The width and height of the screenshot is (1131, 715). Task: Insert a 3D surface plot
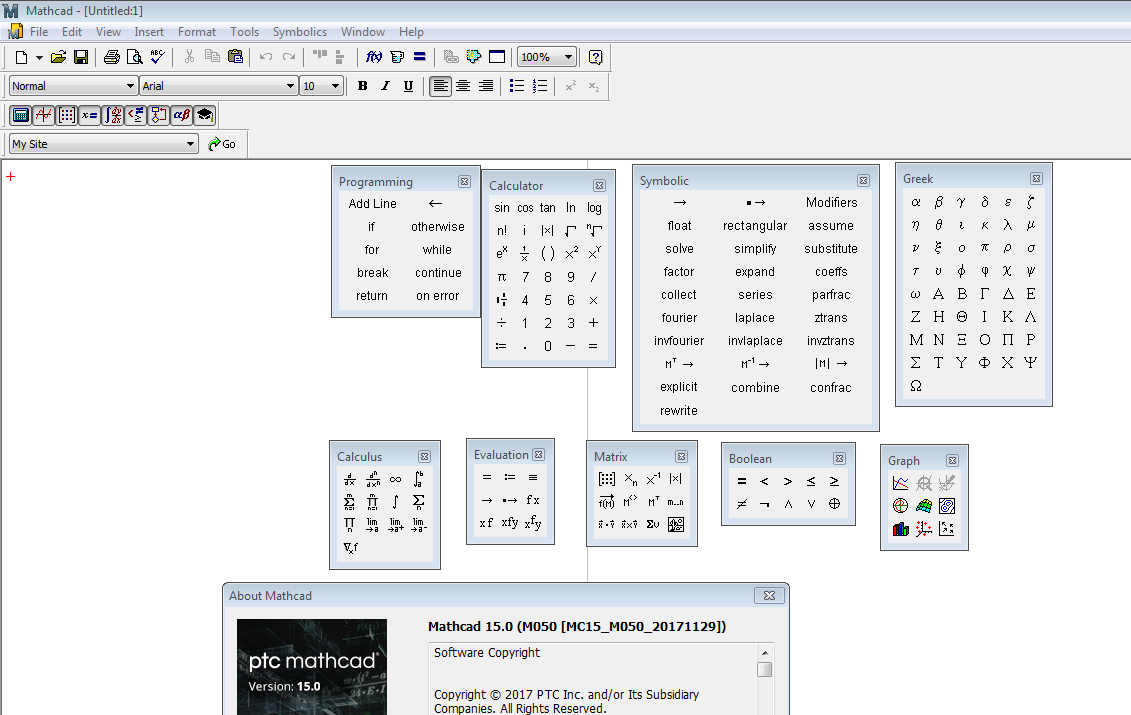pos(923,505)
